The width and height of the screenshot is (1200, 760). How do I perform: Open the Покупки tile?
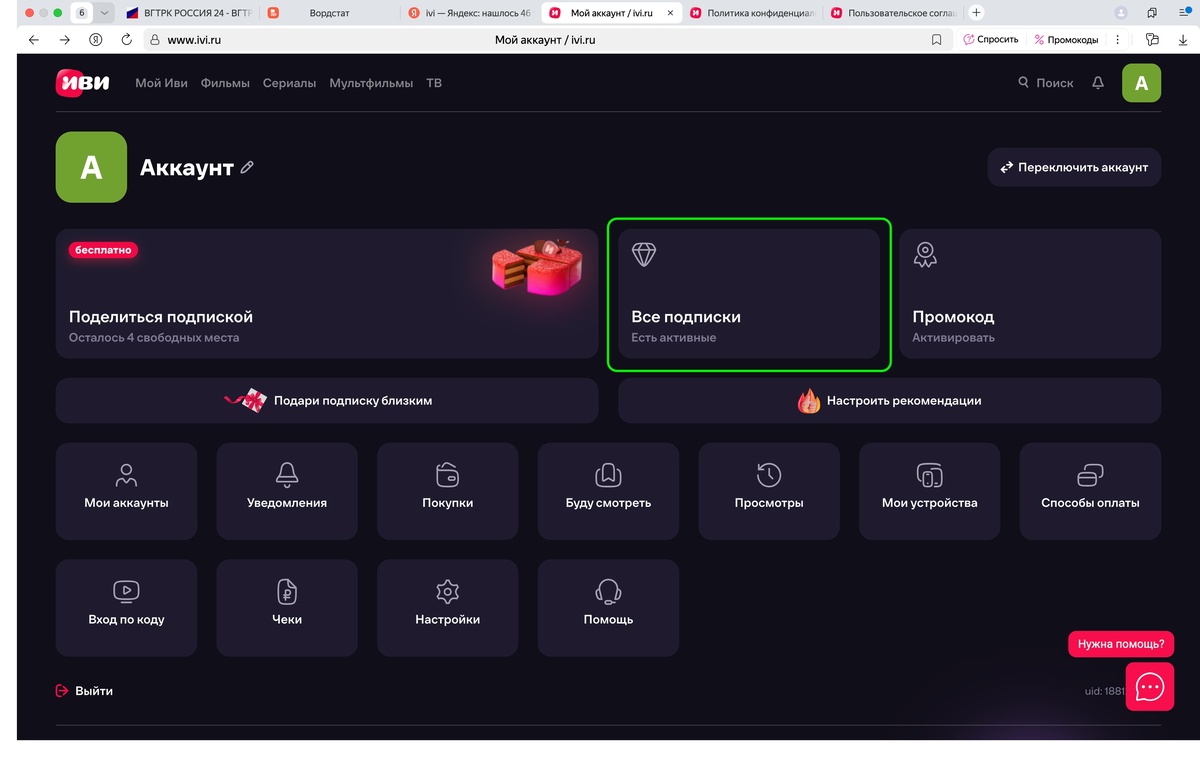click(448, 491)
